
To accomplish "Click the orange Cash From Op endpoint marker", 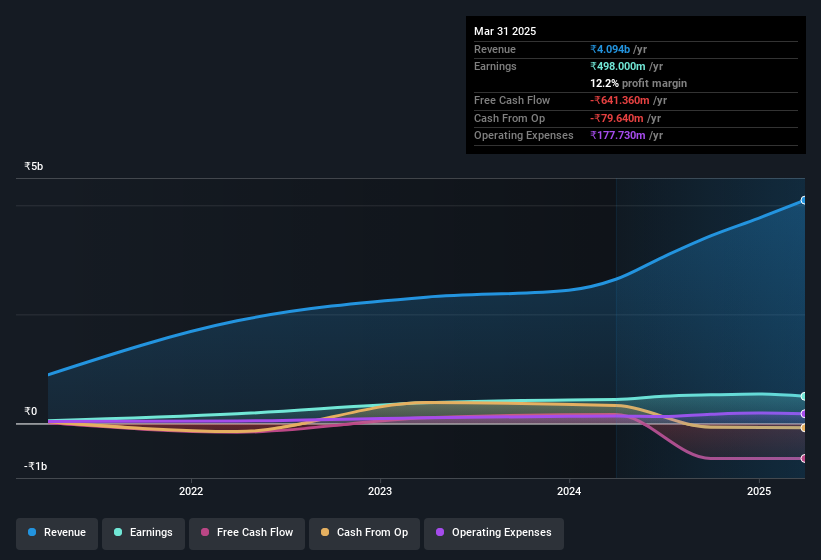I will coord(804,428).
